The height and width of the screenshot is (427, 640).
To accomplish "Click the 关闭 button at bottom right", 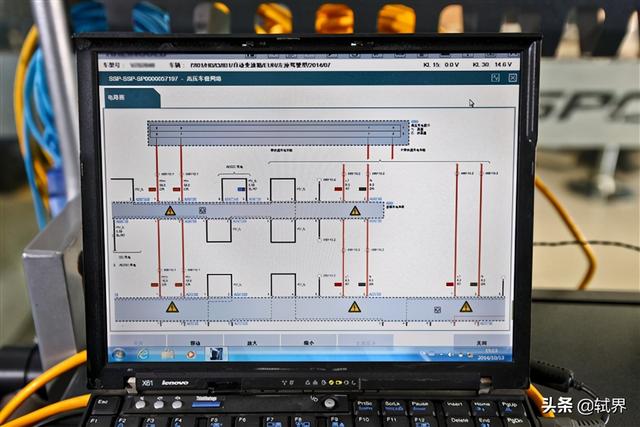I will pos(482,342).
